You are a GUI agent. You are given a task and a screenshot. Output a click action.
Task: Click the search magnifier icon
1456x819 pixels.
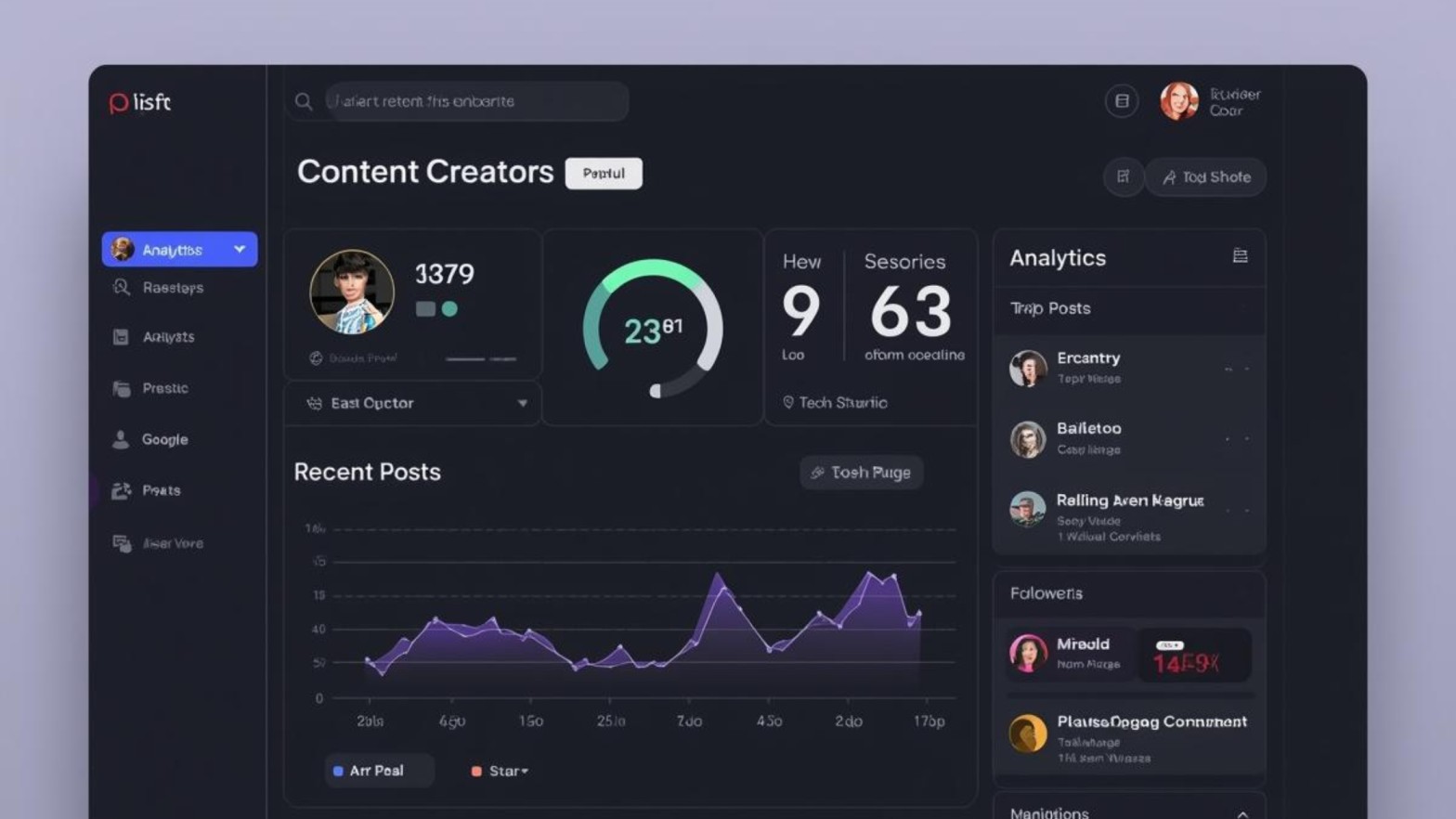[x=304, y=101]
